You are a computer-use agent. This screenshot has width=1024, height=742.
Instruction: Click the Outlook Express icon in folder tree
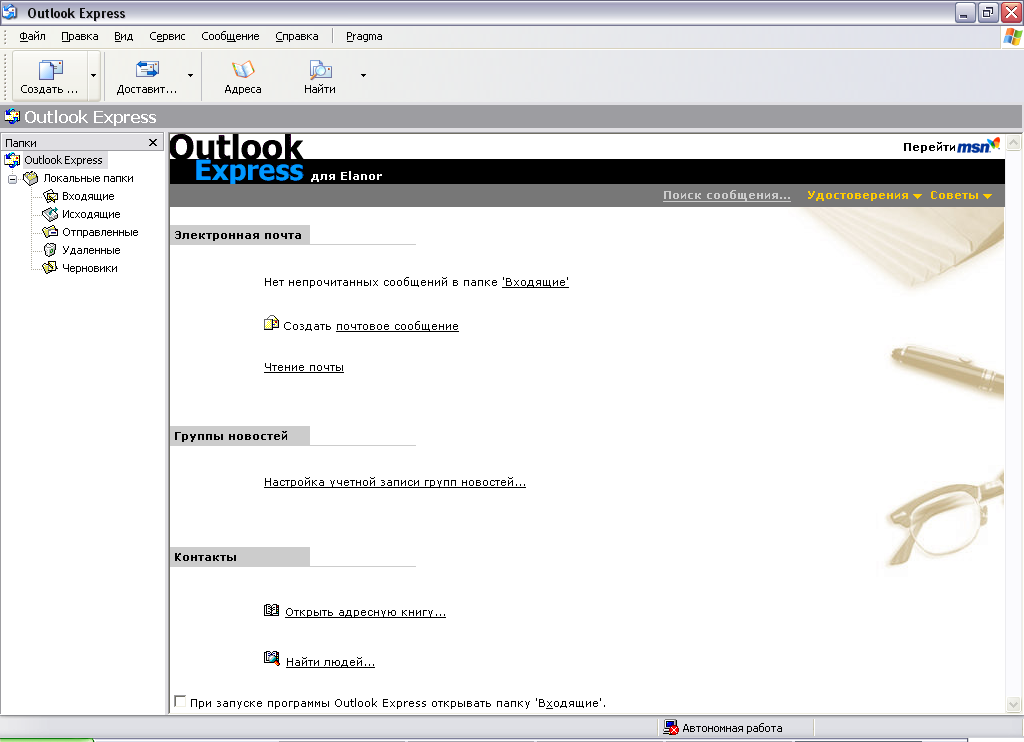(12, 160)
